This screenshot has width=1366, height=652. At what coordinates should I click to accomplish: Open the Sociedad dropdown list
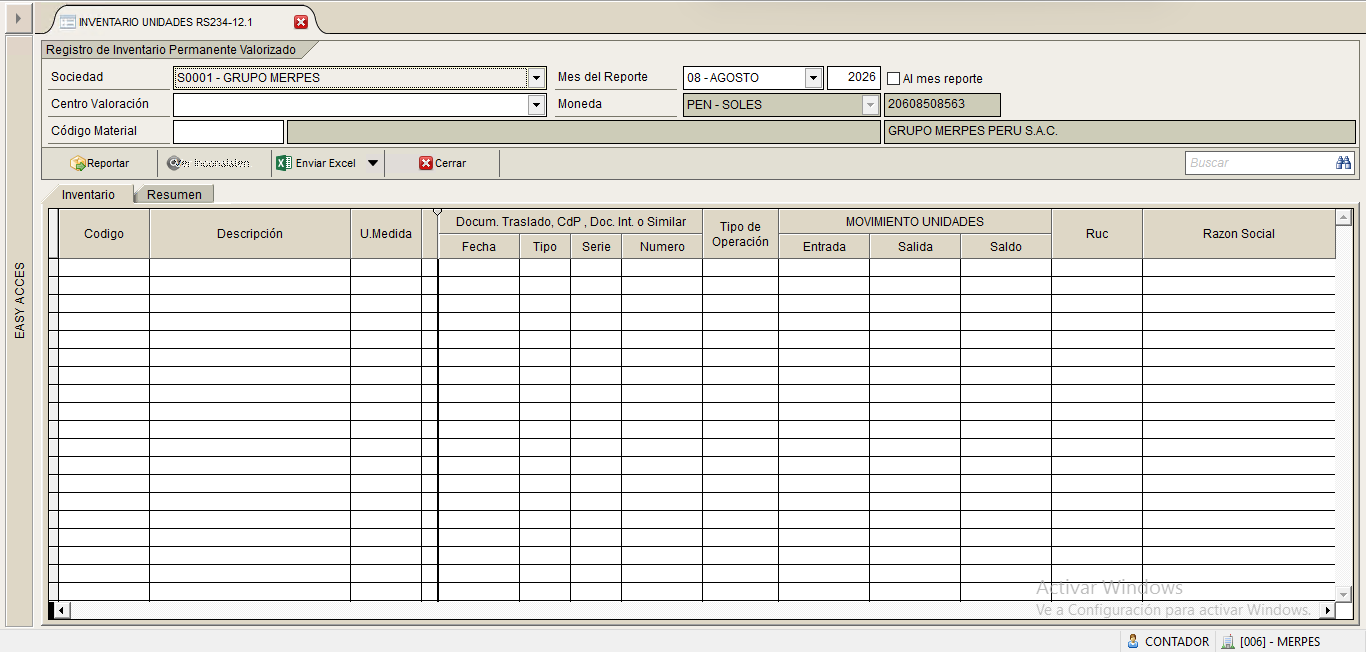pyautogui.click(x=537, y=78)
